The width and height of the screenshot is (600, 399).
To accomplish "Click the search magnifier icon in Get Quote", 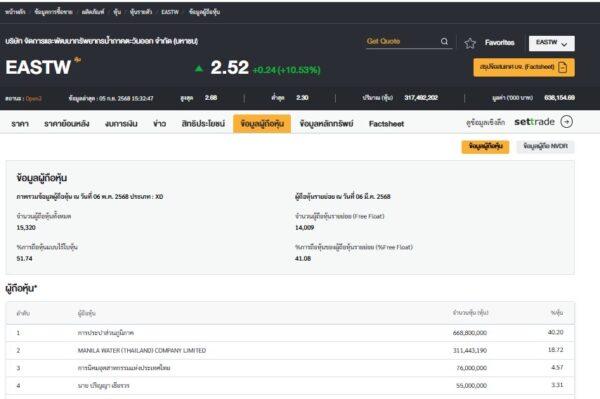I will point(444,41).
